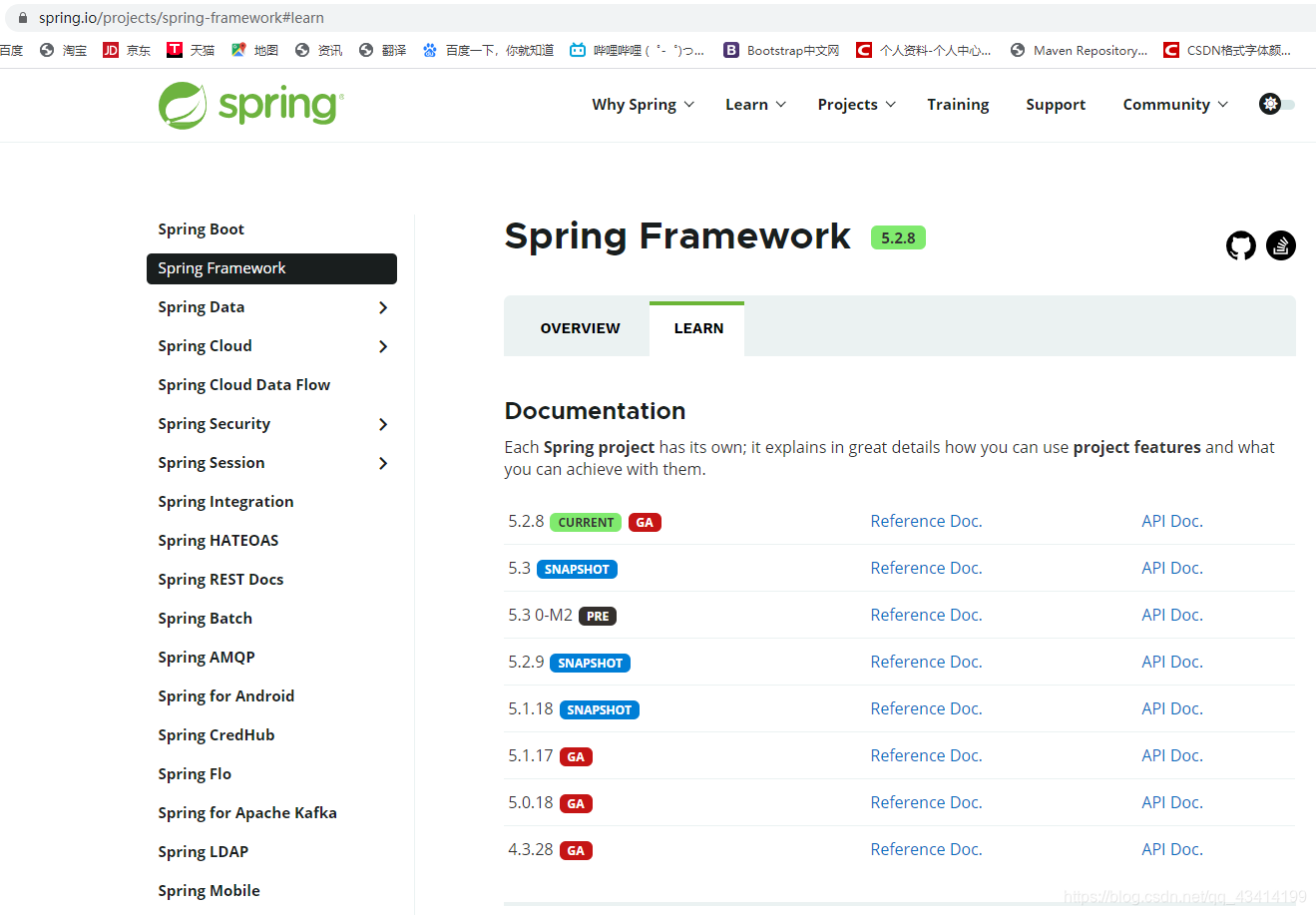The width and height of the screenshot is (1316, 915).
Task: Open Spring AMQP project
Action: 207,658
